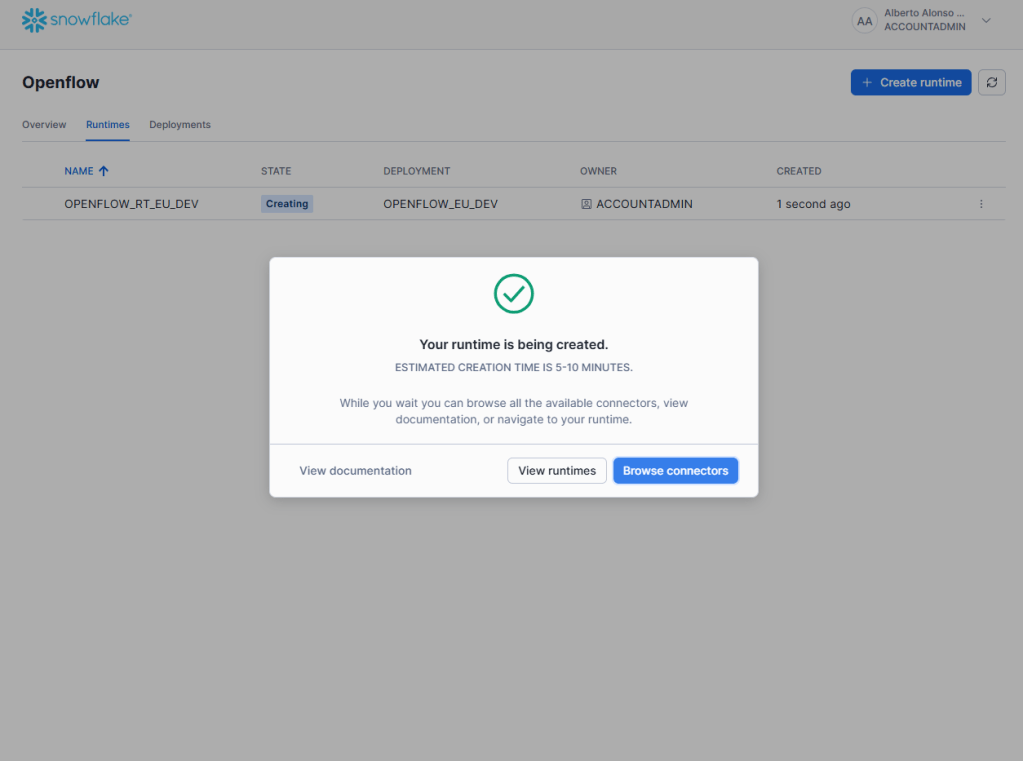This screenshot has height=761, width=1023.
Task: Click the ascending sort arrow beside NAME
Action: [104, 171]
